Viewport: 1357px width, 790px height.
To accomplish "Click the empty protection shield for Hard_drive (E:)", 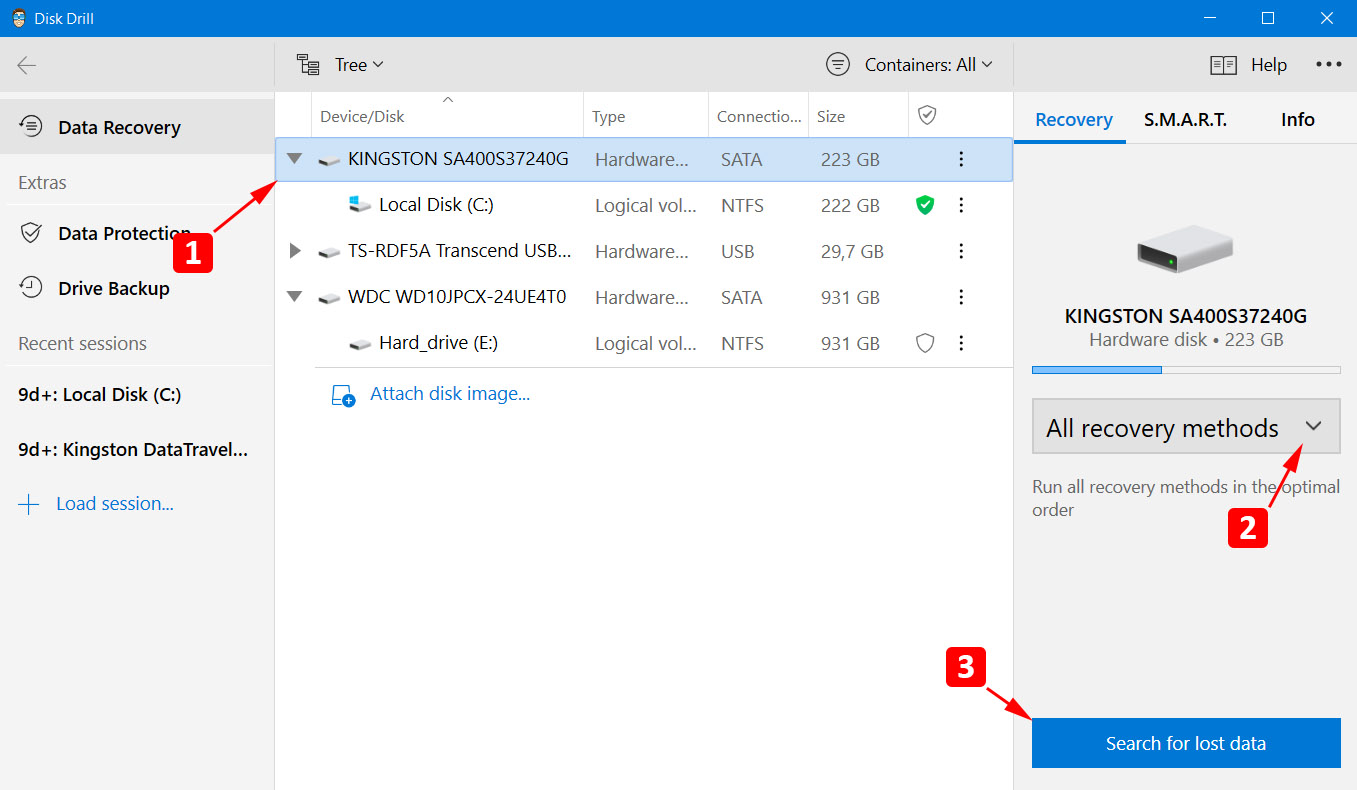I will click(x=926, y=343).
